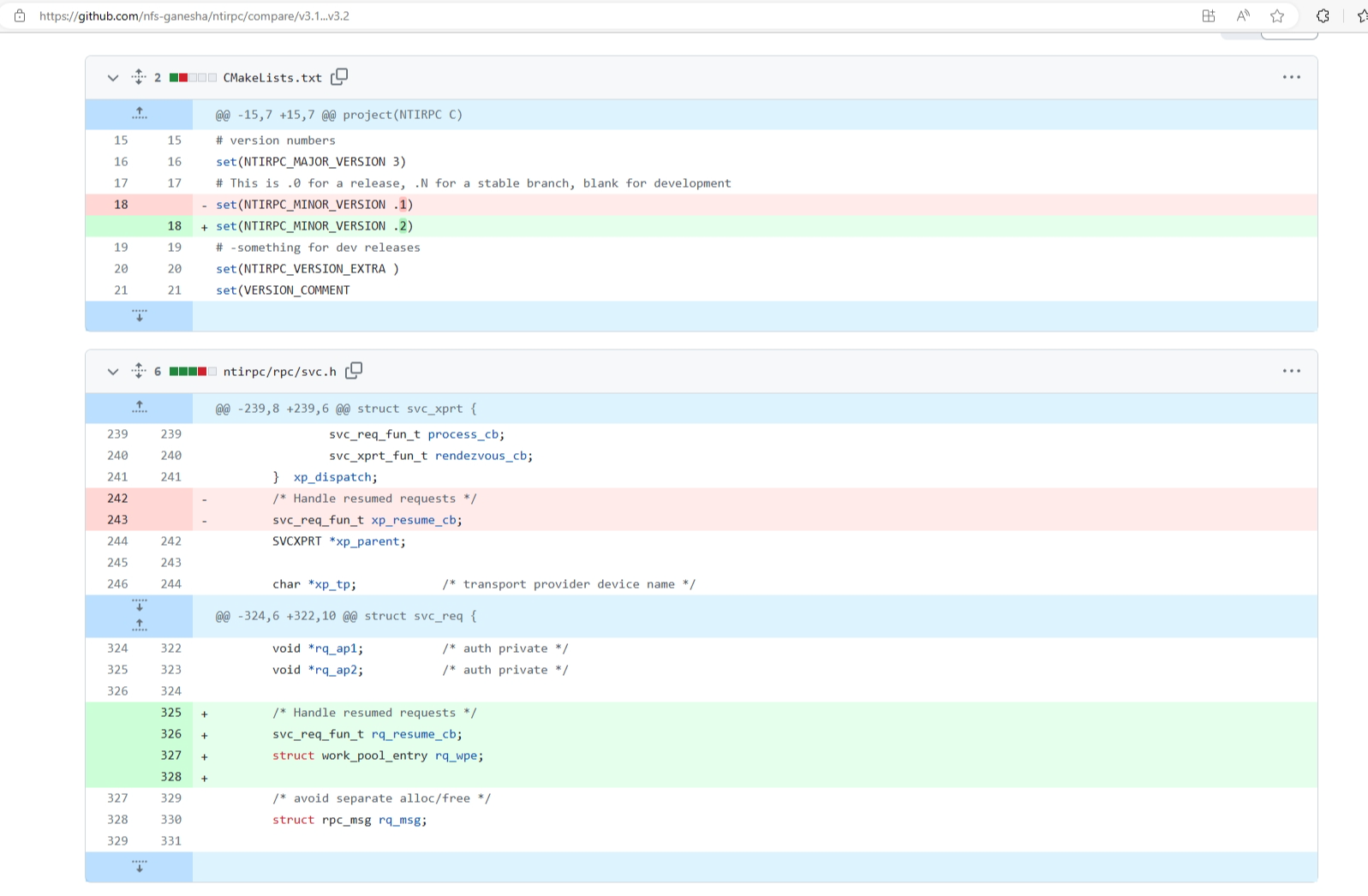Open the read aloud browser icon
Screen dimensions: 1368x896
pos(1243,16)
